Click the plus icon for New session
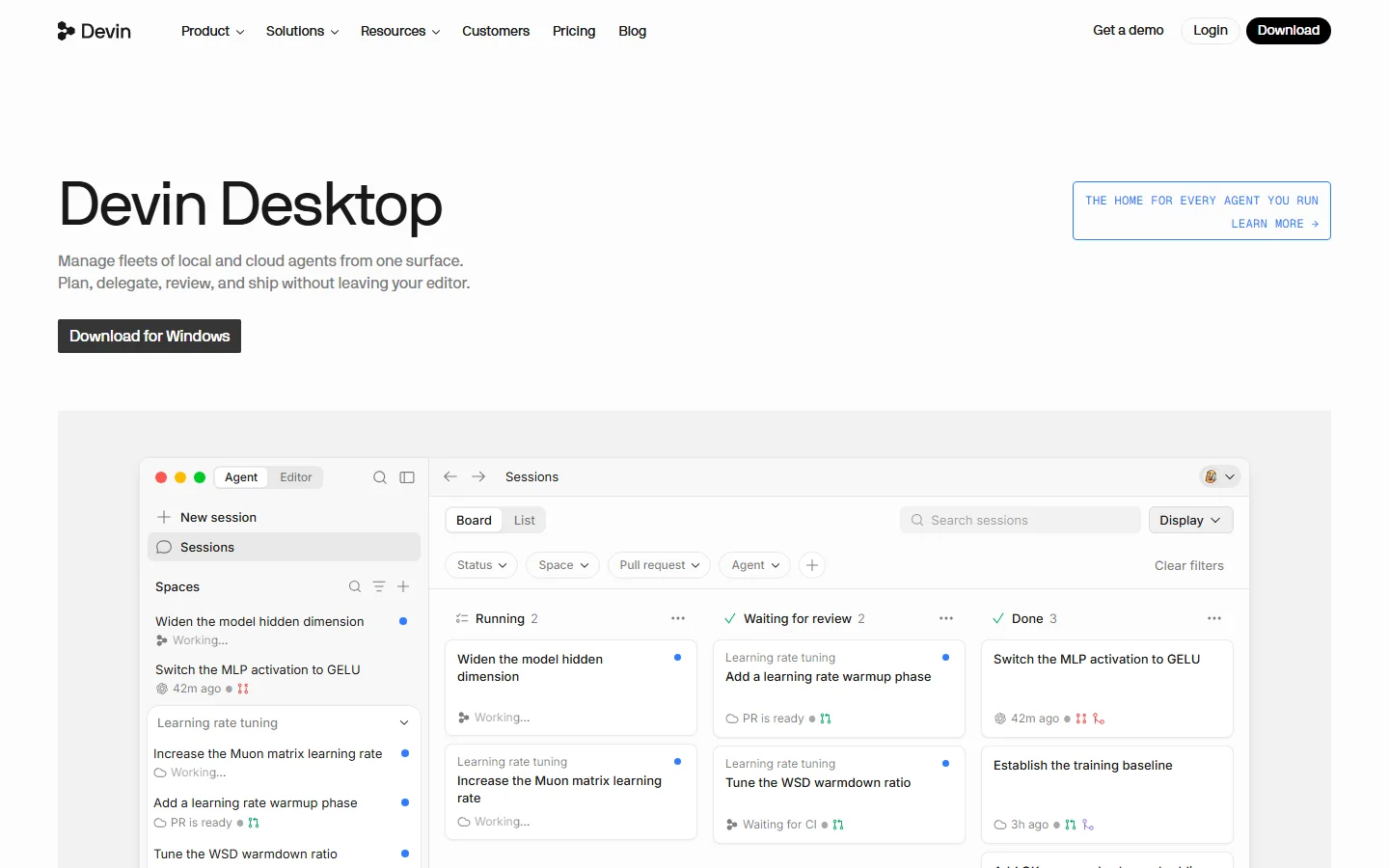The height and width of the screenshot is (868, 1389). [164, 517]
